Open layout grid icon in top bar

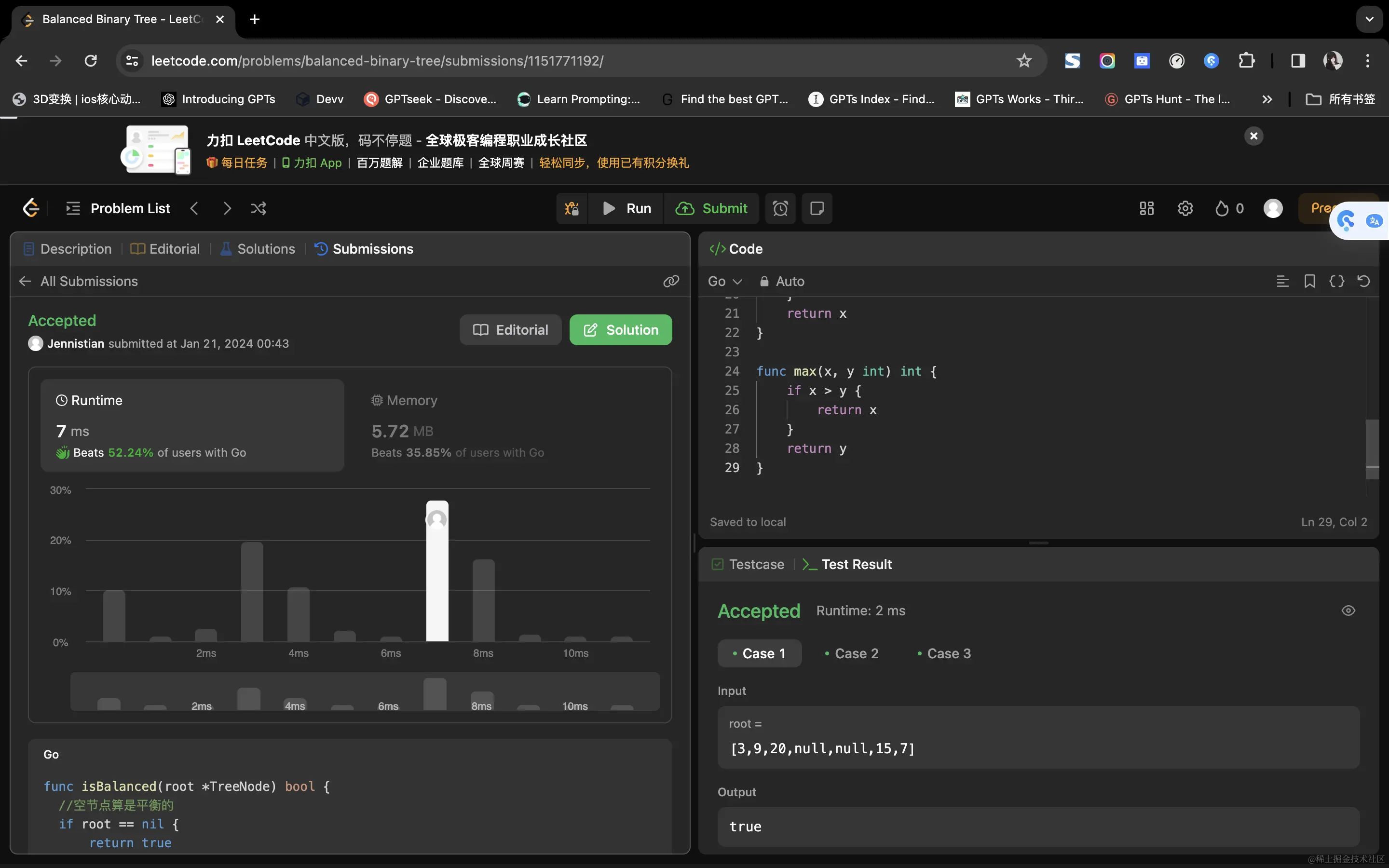coord(1146,208)
